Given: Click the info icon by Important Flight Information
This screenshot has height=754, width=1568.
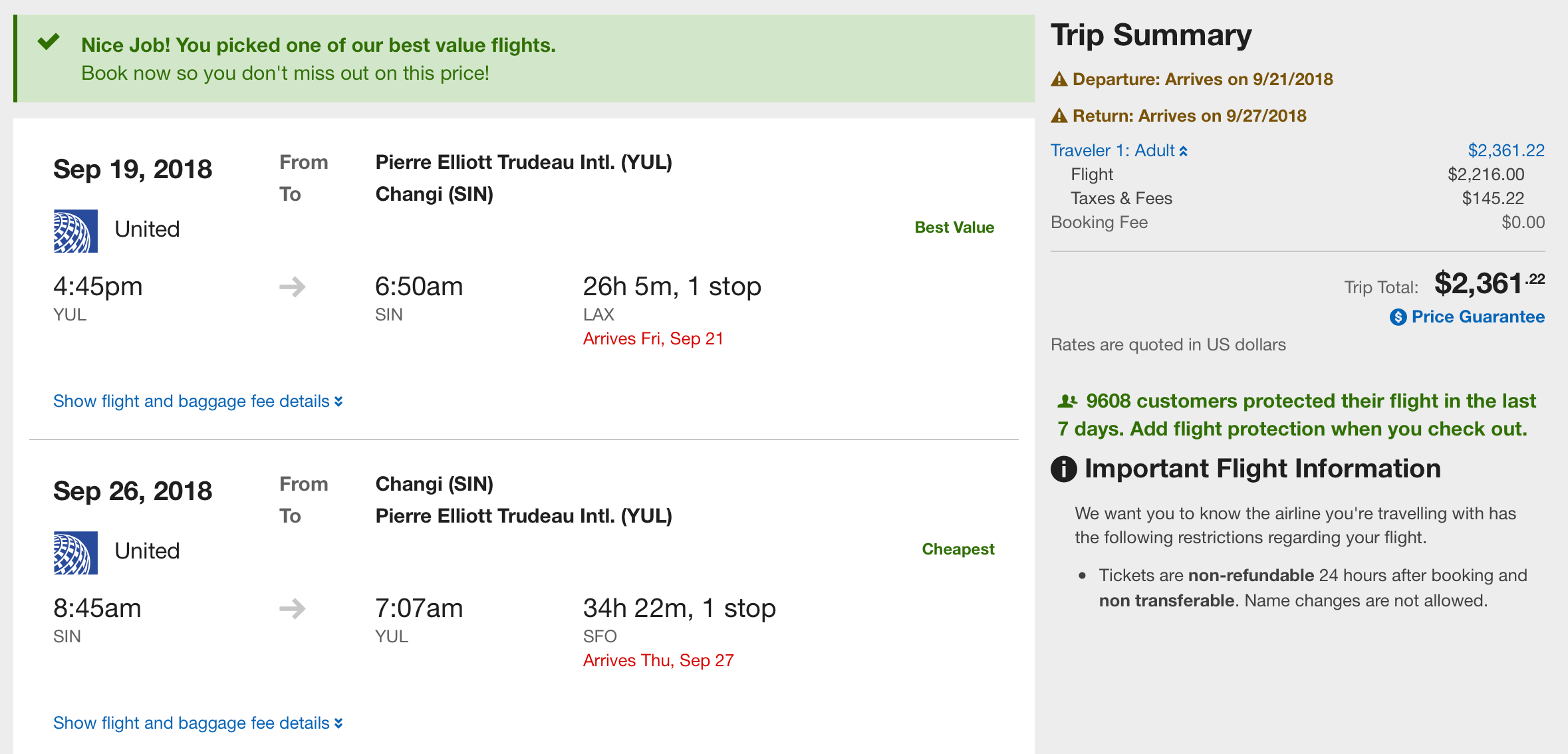Looking at the screenshot, I should 1063,469.
